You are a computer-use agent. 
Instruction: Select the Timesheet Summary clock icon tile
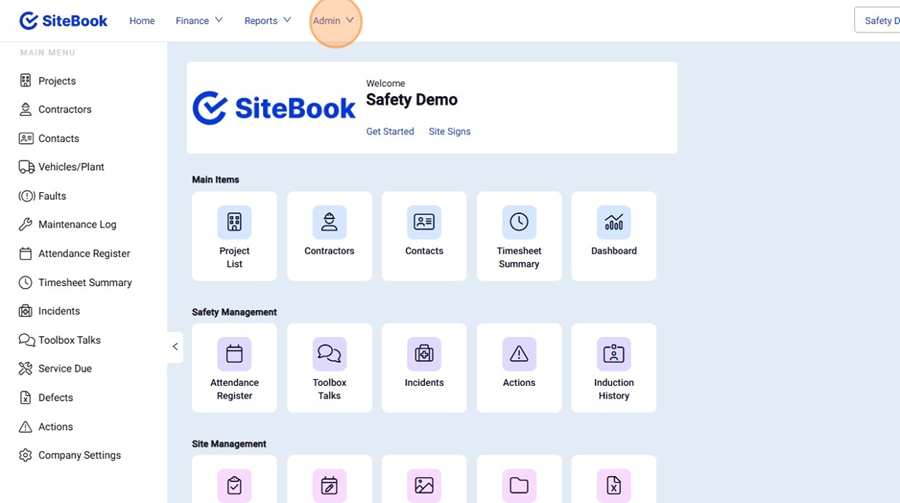pyautogui.click(x=519, y=222)
